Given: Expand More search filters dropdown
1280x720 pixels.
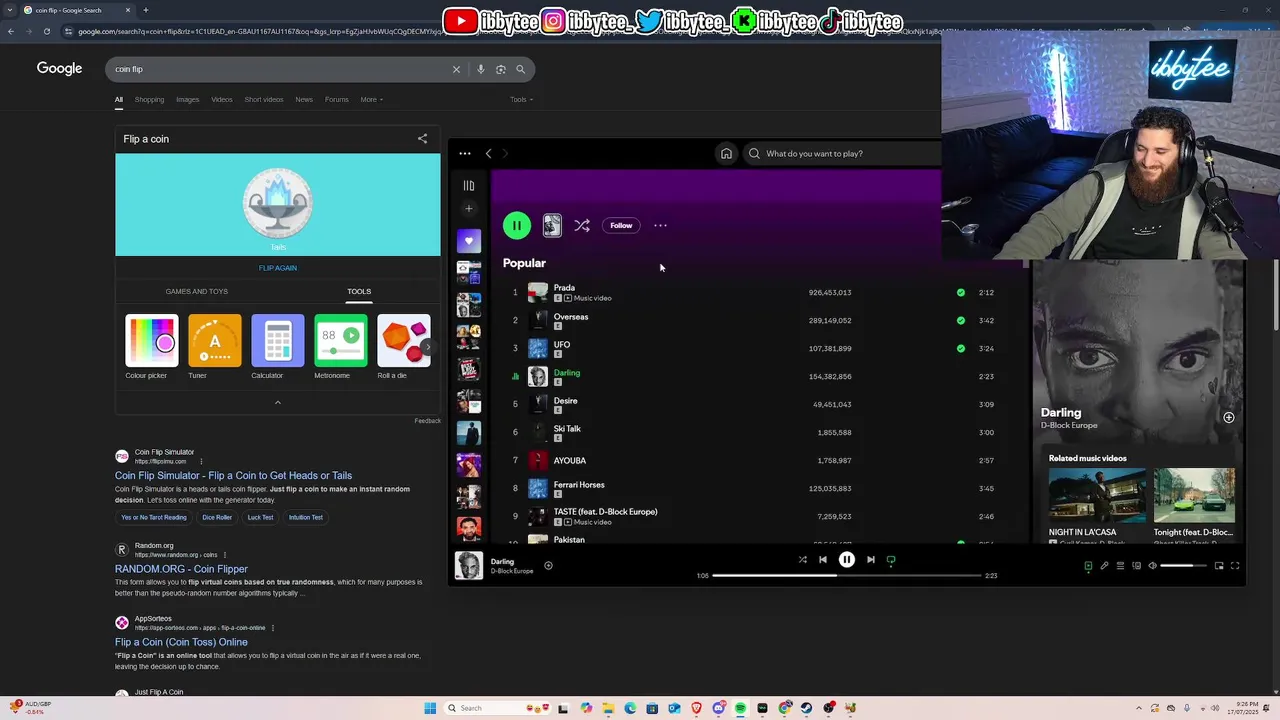Looking at the screenshot, I should (372, 99).
